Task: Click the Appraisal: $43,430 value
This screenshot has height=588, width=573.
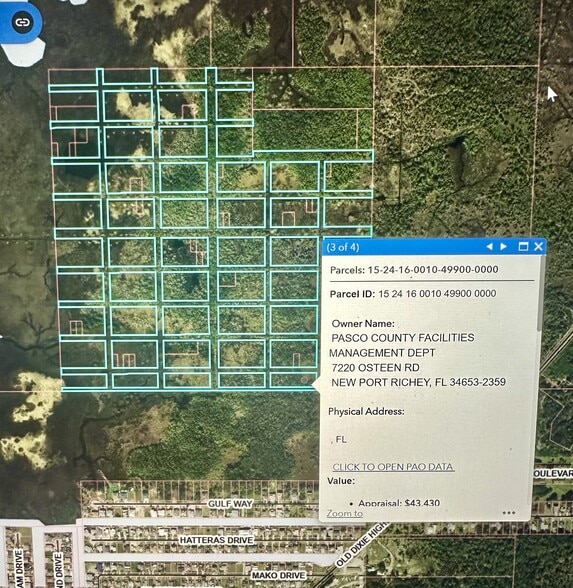Action: pos(399,503)
